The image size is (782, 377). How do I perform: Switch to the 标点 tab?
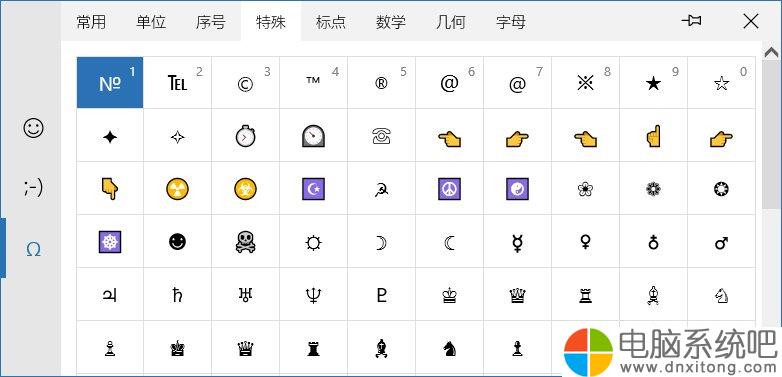pos(331,22)
